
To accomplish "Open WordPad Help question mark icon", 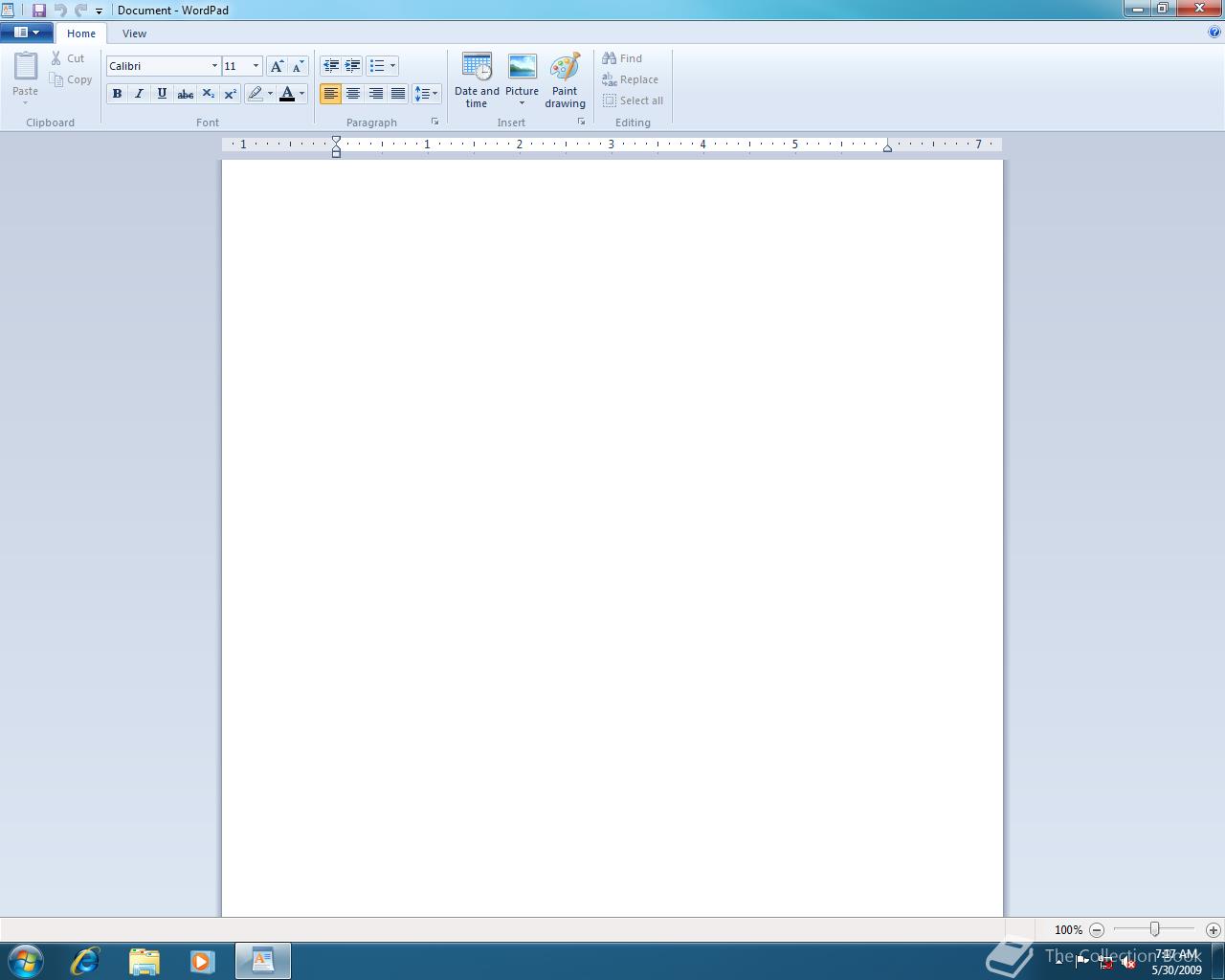I will click(1215, 32).
